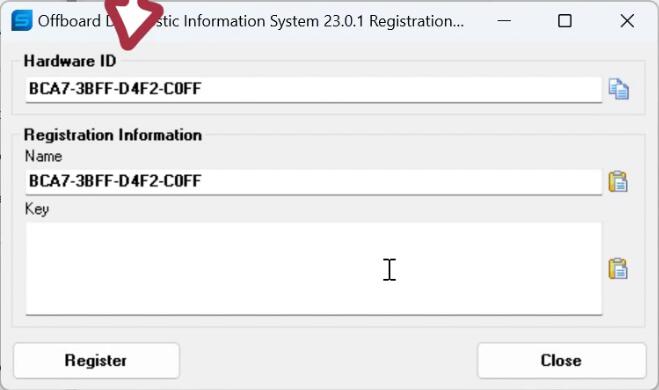The image size is (659, 390).
Task: Click the red arrow annotation overlay
Action: (132, 21)
